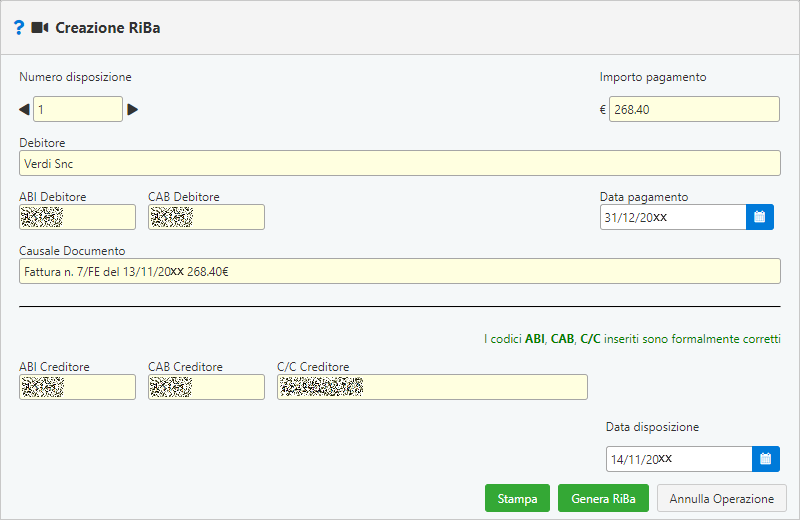Go to previous disposizione with left arrow
The height and width of the screenshot is (520, 800).
point(24,109)
